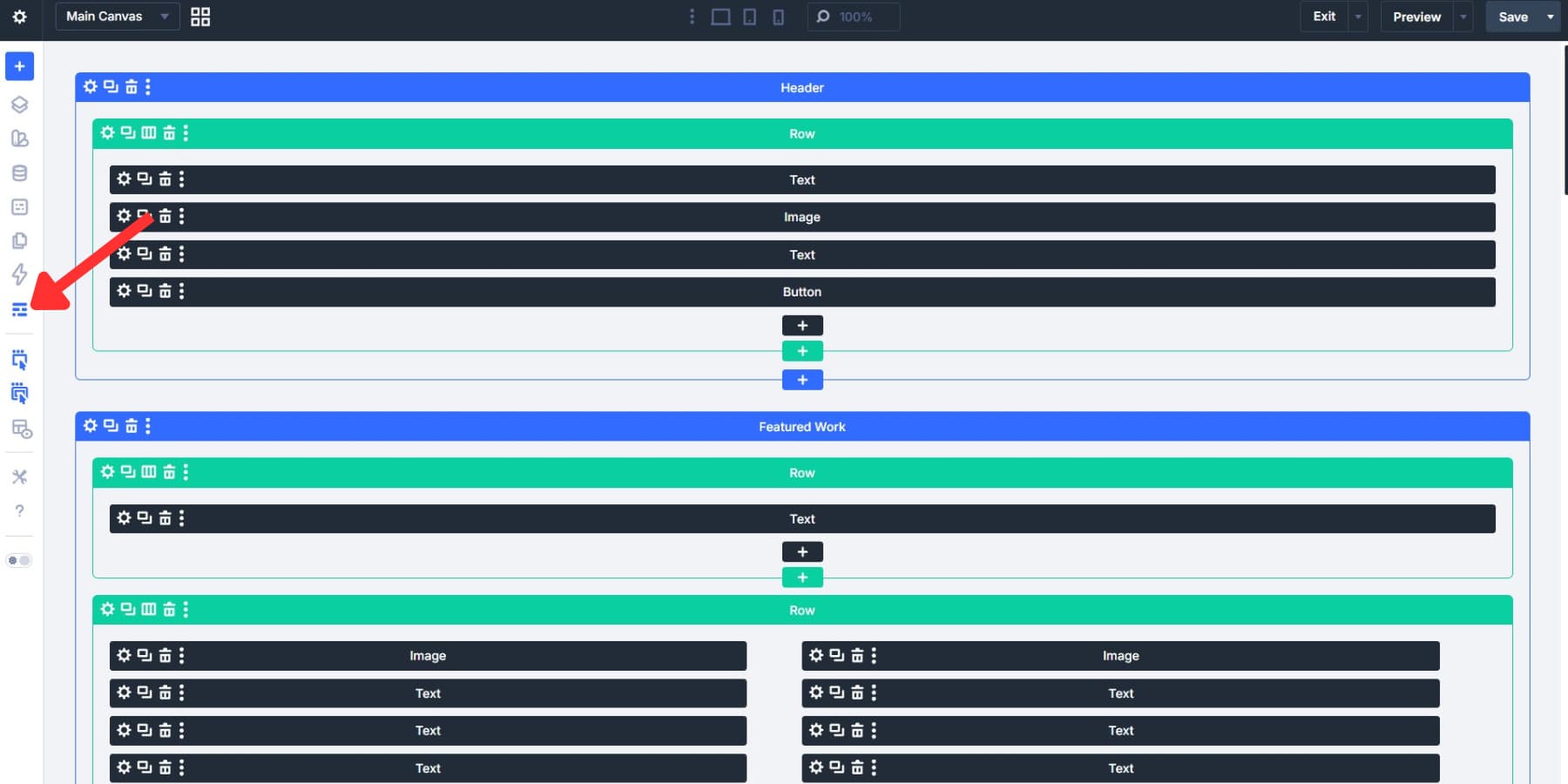Flip the toggle at the bottom of the sidebar
Viewport: 1568px width, 784px height.
pyautogui.click(x=19, y=560)
